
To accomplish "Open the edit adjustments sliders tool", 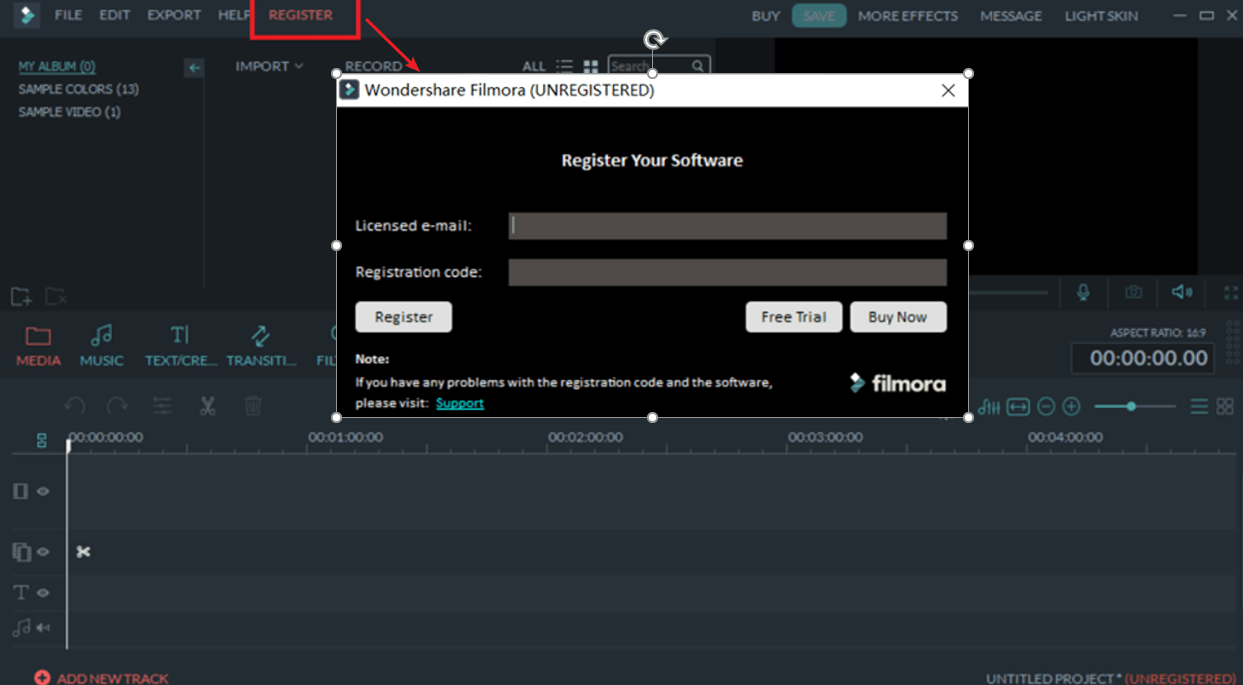I will [x=162, y=406].
